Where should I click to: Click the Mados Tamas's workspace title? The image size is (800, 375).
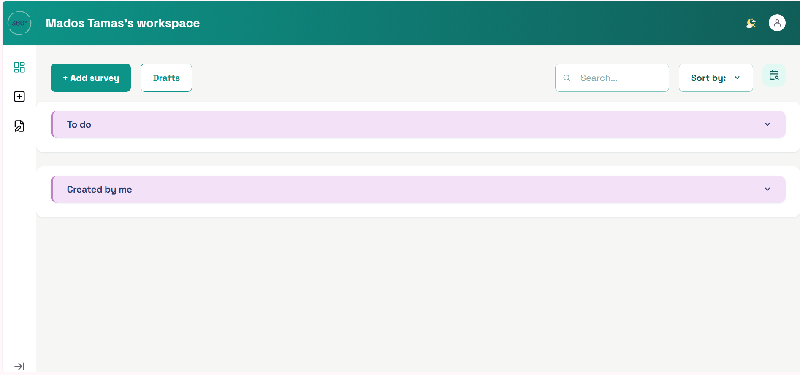click(x=122, y=23)
